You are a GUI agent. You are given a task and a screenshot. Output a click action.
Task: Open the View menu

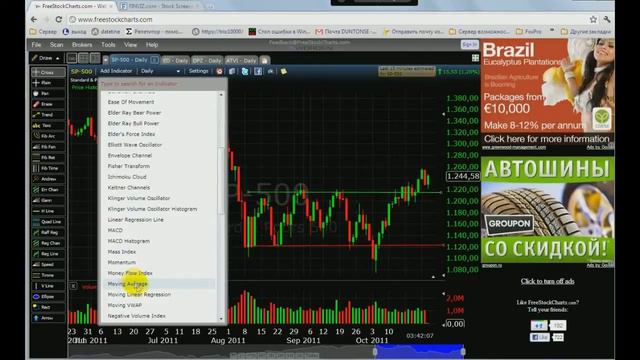tap(131, 45)
